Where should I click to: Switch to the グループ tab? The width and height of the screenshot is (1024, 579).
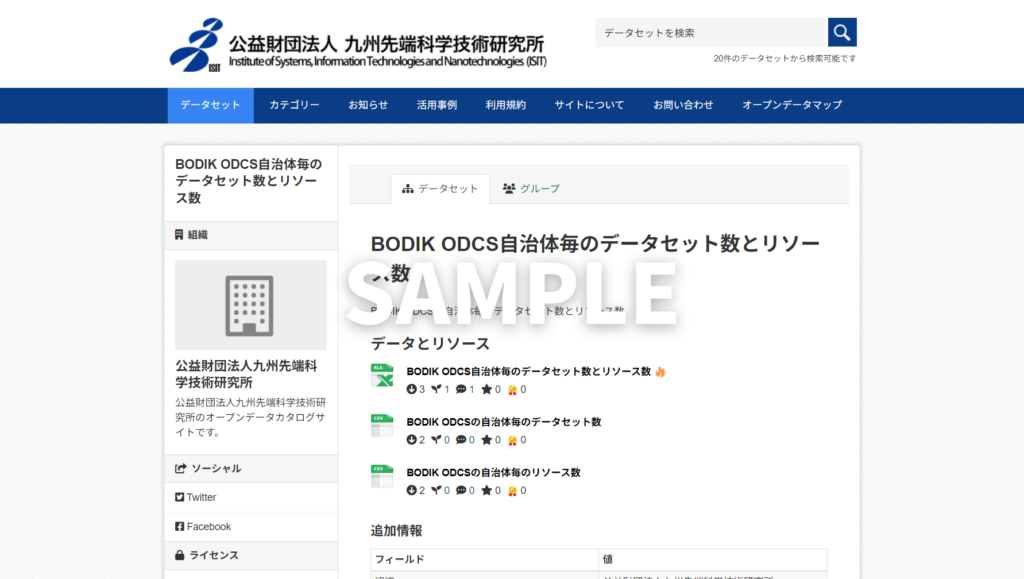click(x=531, y=189)
